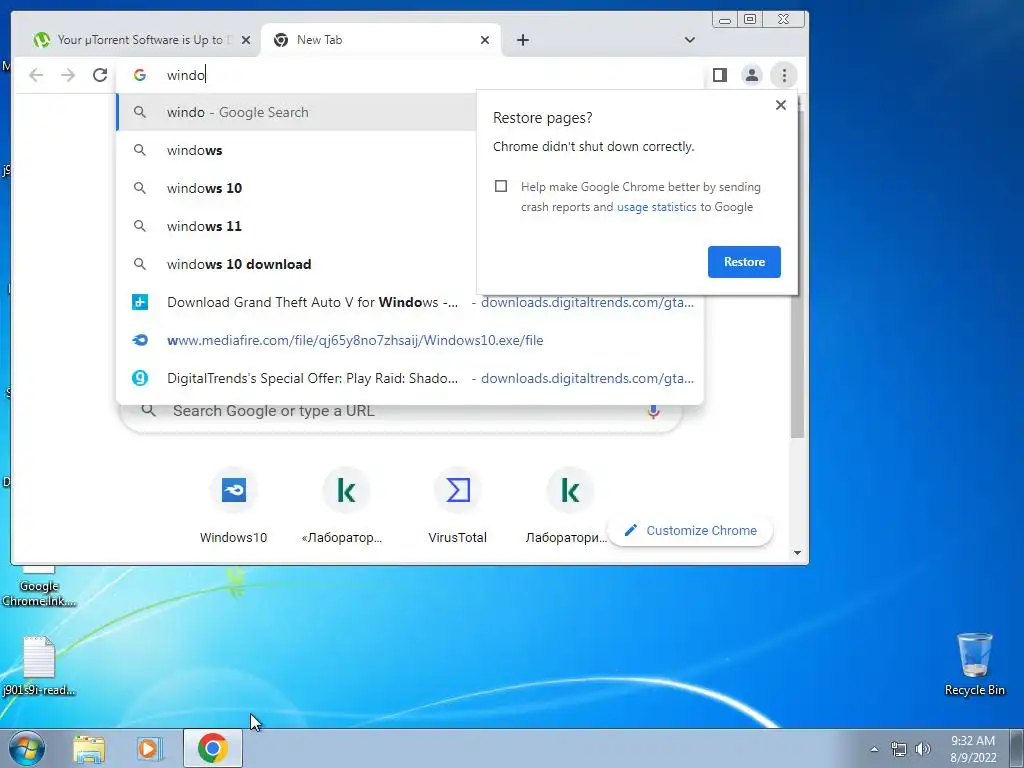
Task: Tick the crash reports checkbox
Action: (501, 186)
